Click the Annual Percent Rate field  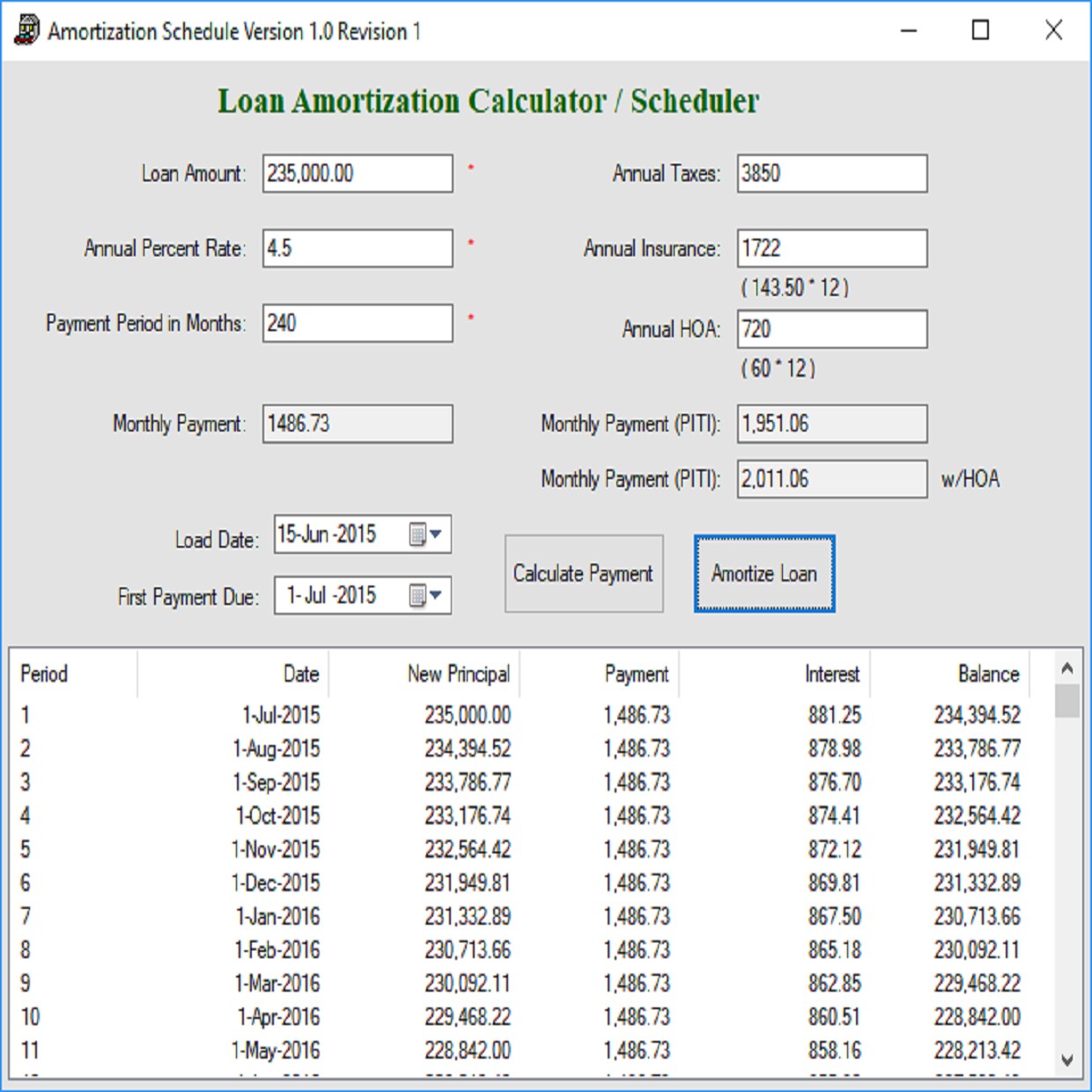tap(358, 248)
